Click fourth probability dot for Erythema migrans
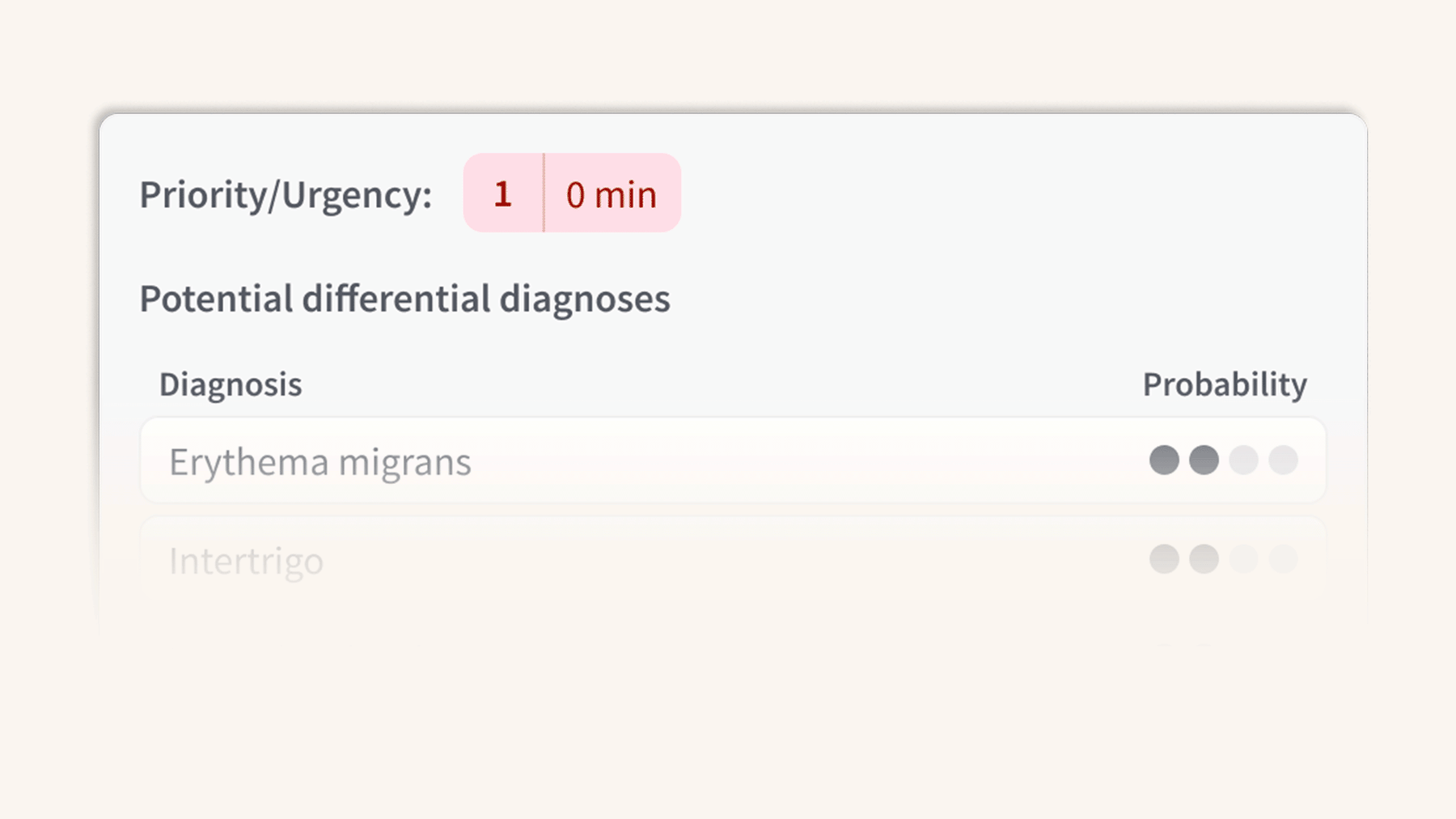This screenshot has width=1456, height=819. pos(1283,460)
